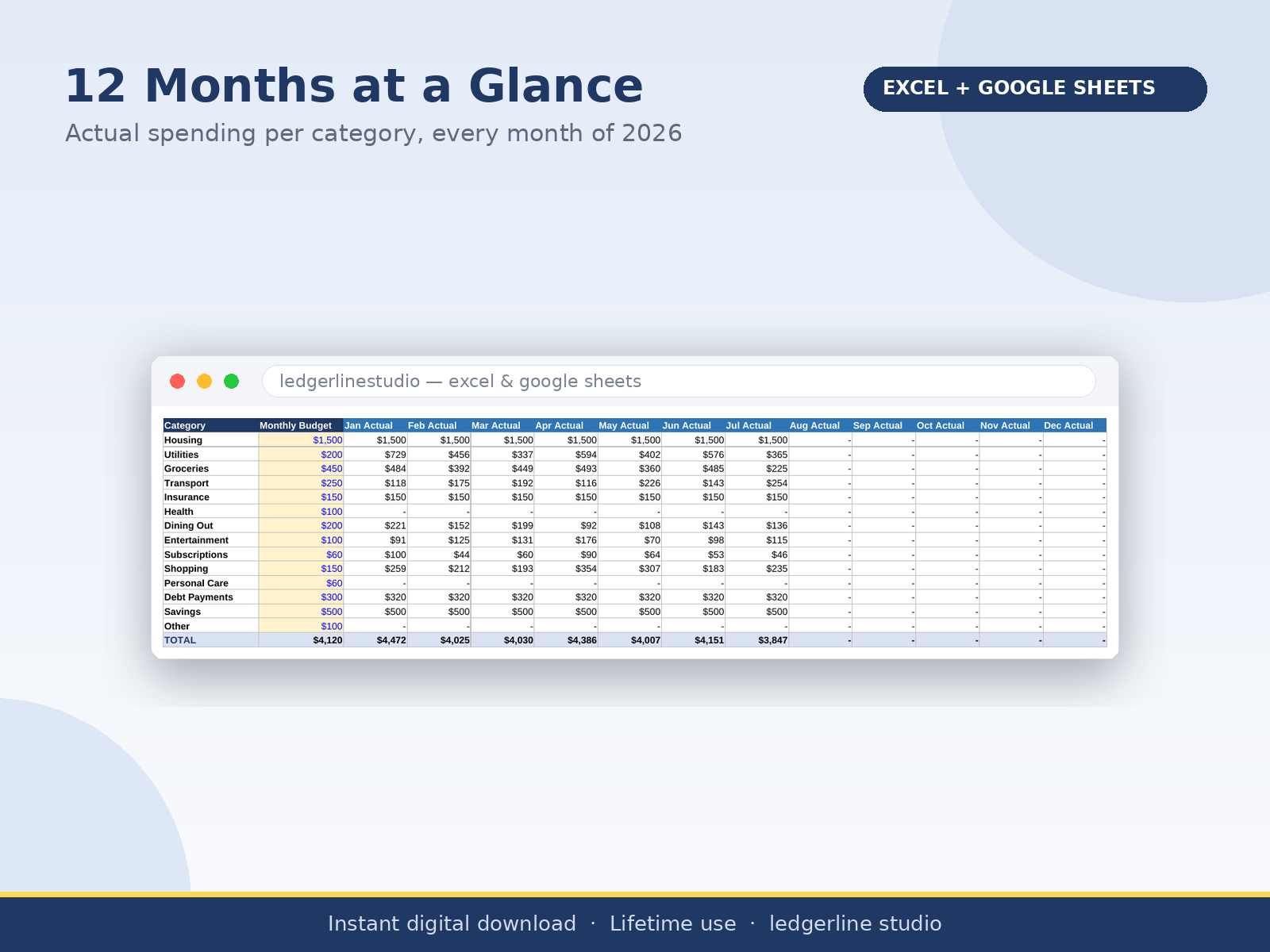Click 'ledgerline studio' in the footer

pos(856,924)
